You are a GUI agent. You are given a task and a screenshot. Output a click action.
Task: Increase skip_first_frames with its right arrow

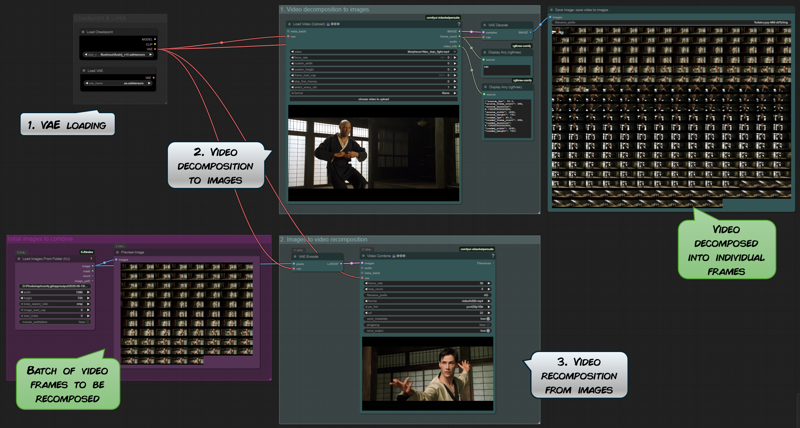[x=455, y=81]
